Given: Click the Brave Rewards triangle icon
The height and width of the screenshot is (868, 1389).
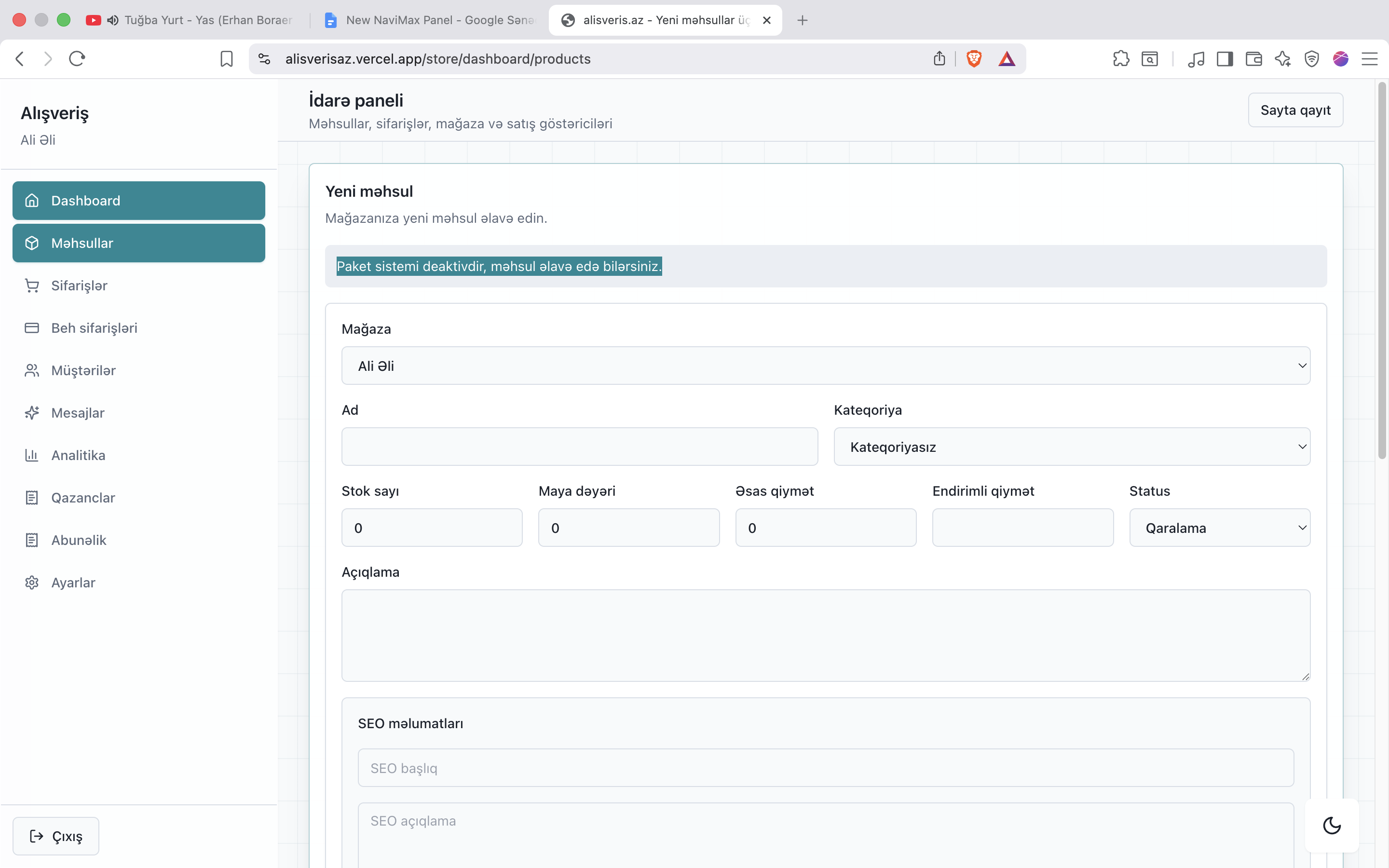Looking at the screenshot, I should 1007,58.
